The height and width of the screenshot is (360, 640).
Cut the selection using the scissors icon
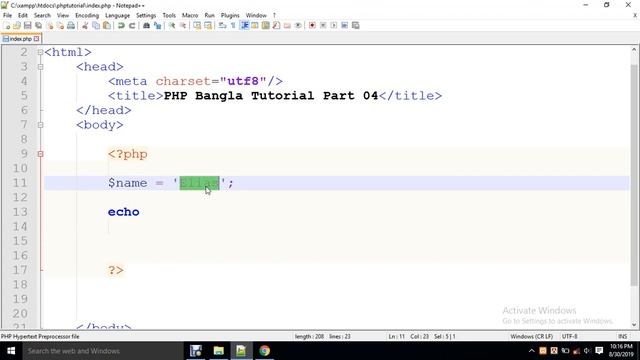pos(85,25)
